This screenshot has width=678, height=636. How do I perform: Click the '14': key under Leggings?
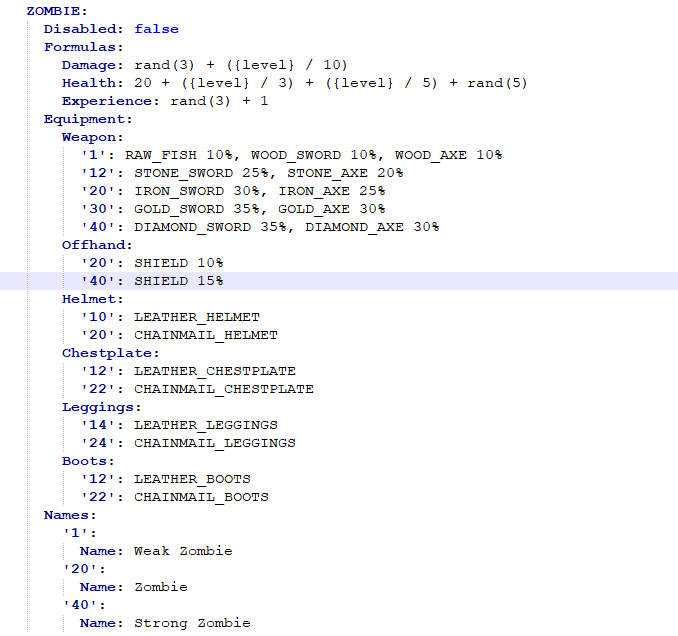pos(102,425)
